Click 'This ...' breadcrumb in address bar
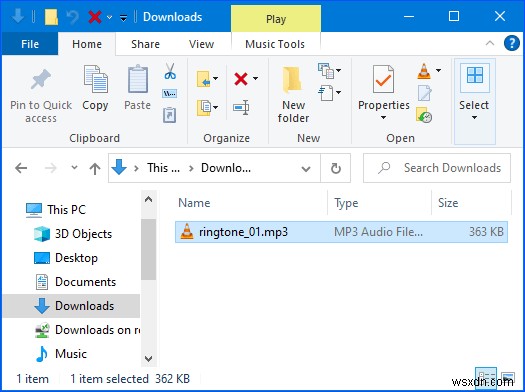This screenshot has width=525, height=392. coord(163,168)
